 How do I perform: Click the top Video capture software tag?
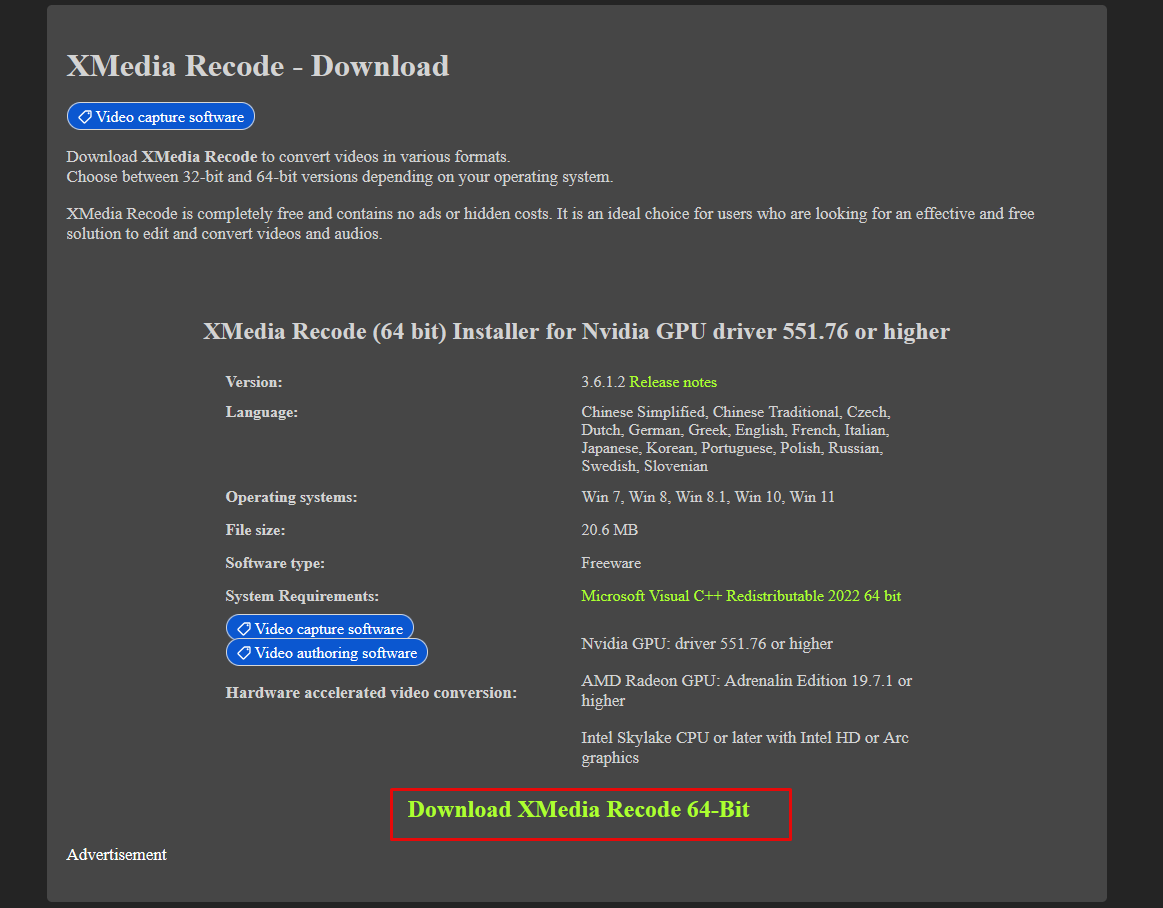[x=161, y=116]
